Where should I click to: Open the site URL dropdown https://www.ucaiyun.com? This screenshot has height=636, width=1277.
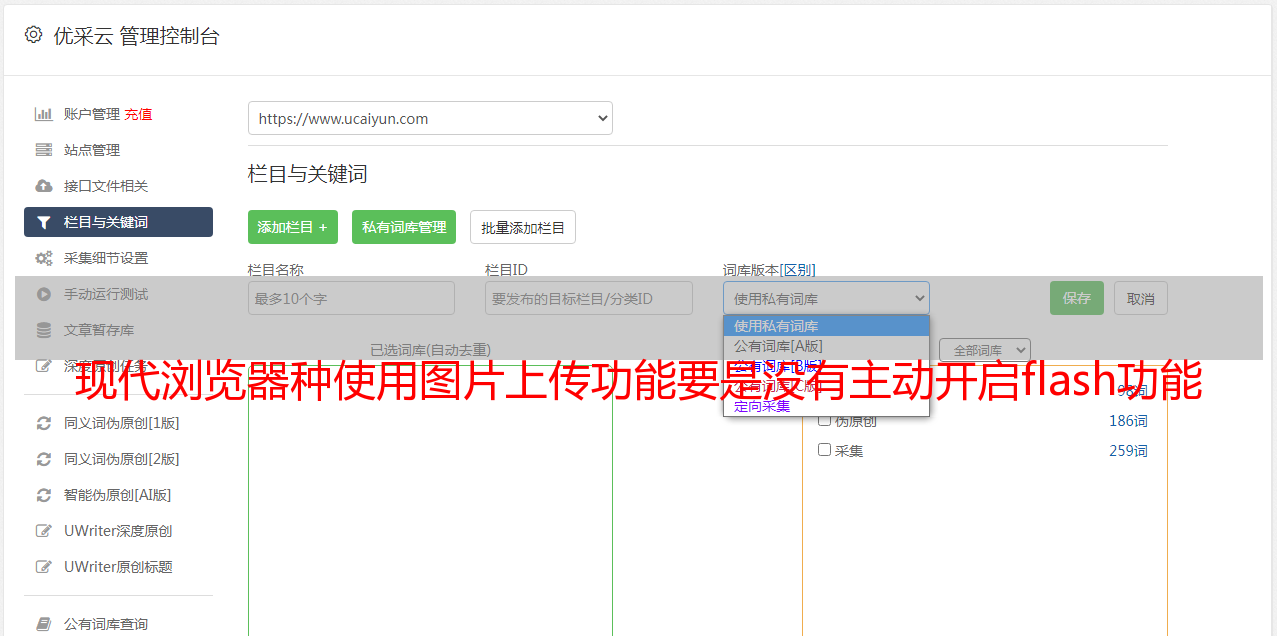click(x=430, y=118)
